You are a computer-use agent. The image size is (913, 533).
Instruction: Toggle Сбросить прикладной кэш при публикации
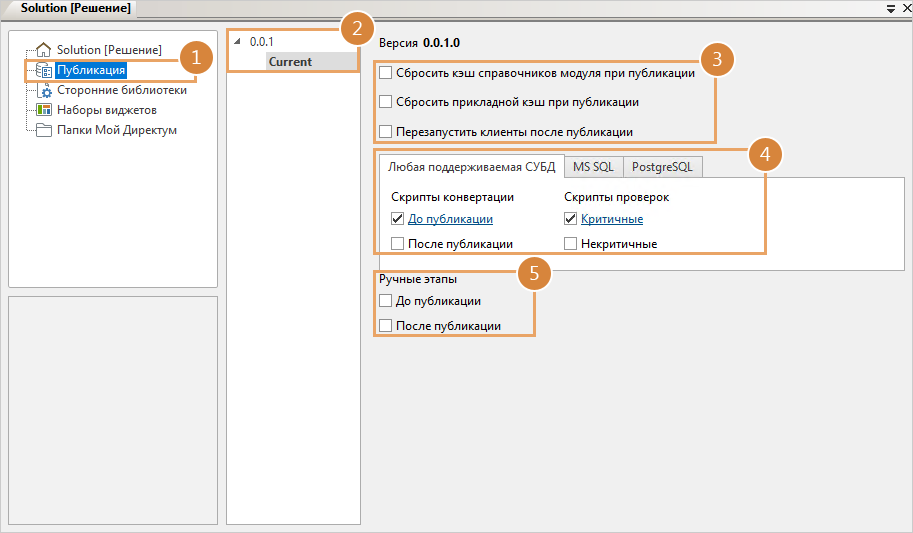pyautogui.click(x=386, y=102)
